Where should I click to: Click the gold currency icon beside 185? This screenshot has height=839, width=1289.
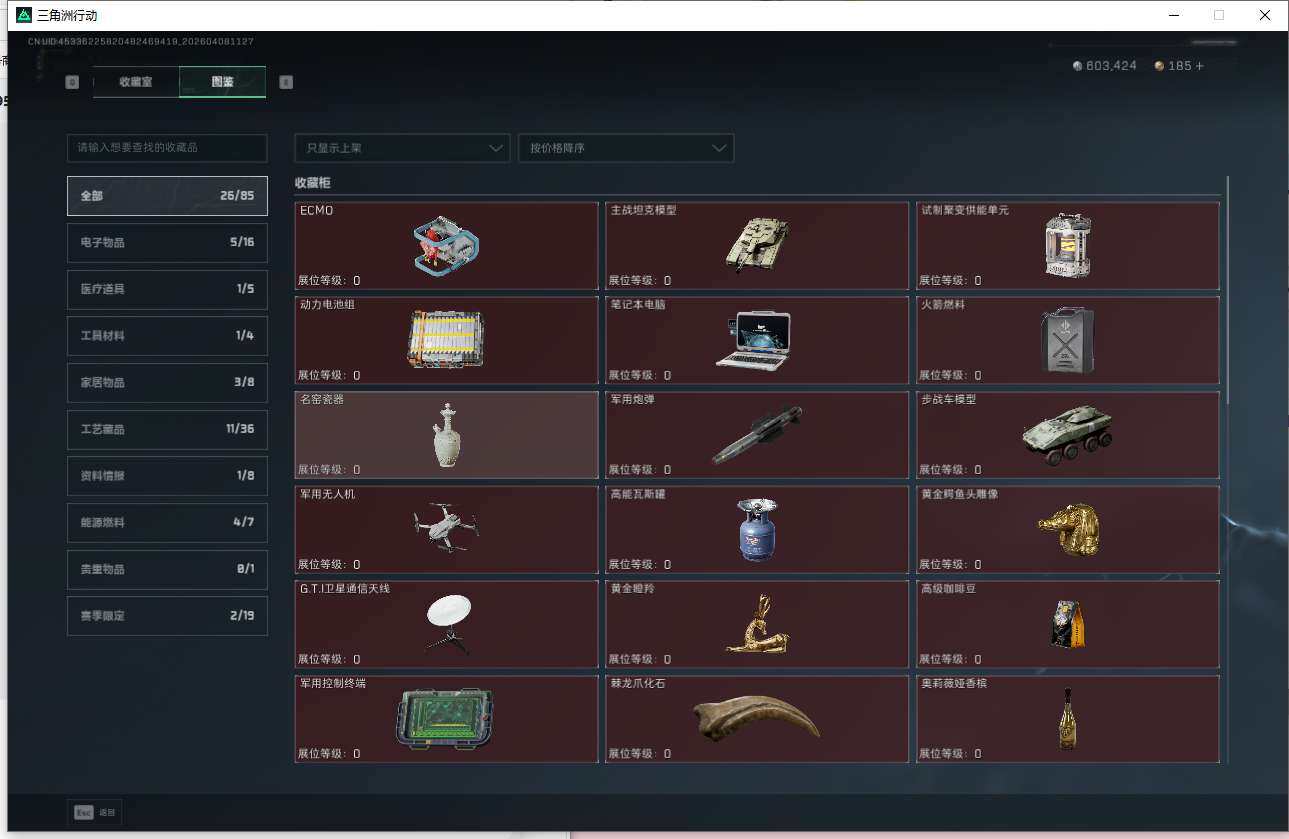tap(1159, 66)
